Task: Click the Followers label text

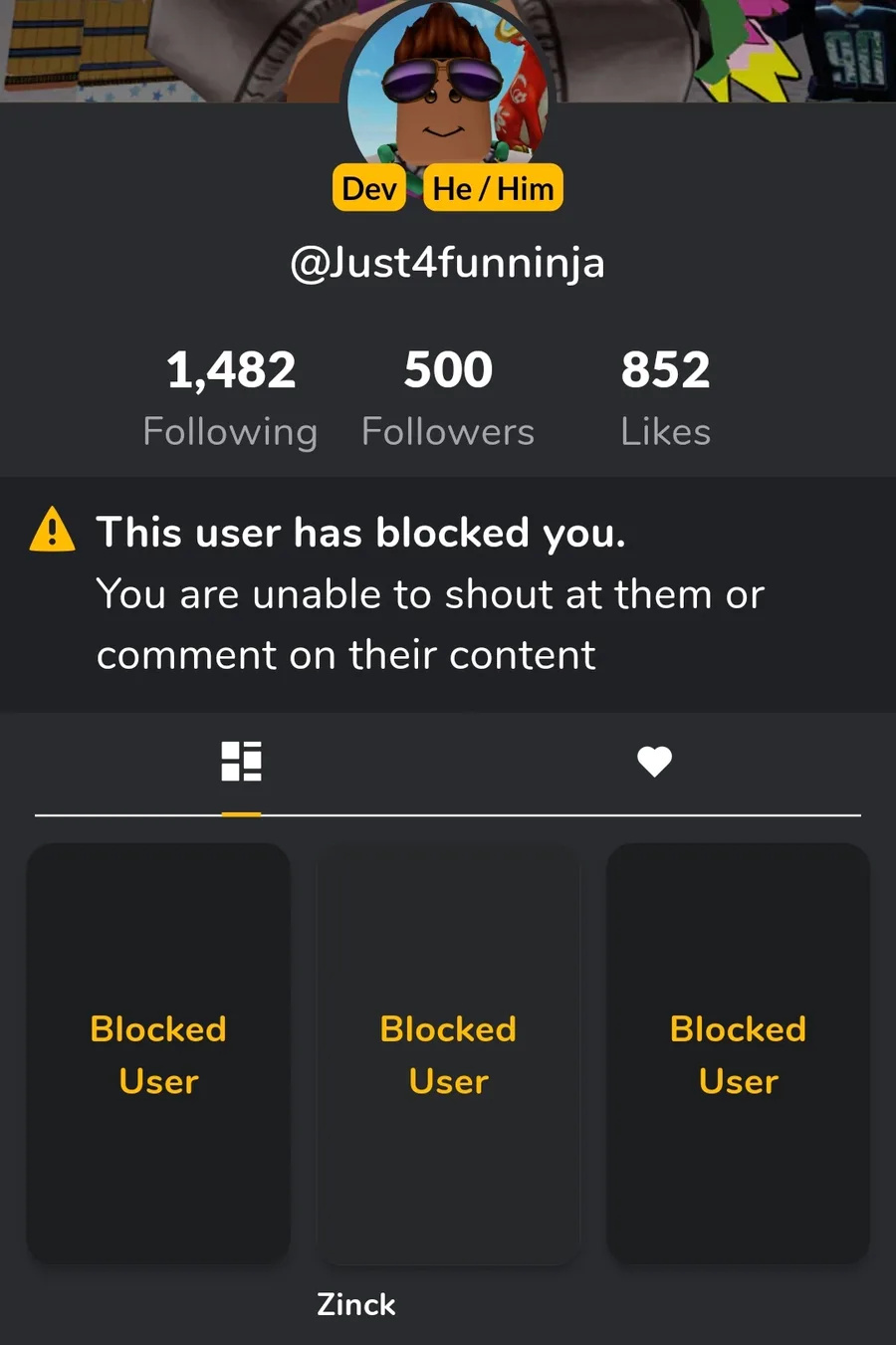Action: 448,432
